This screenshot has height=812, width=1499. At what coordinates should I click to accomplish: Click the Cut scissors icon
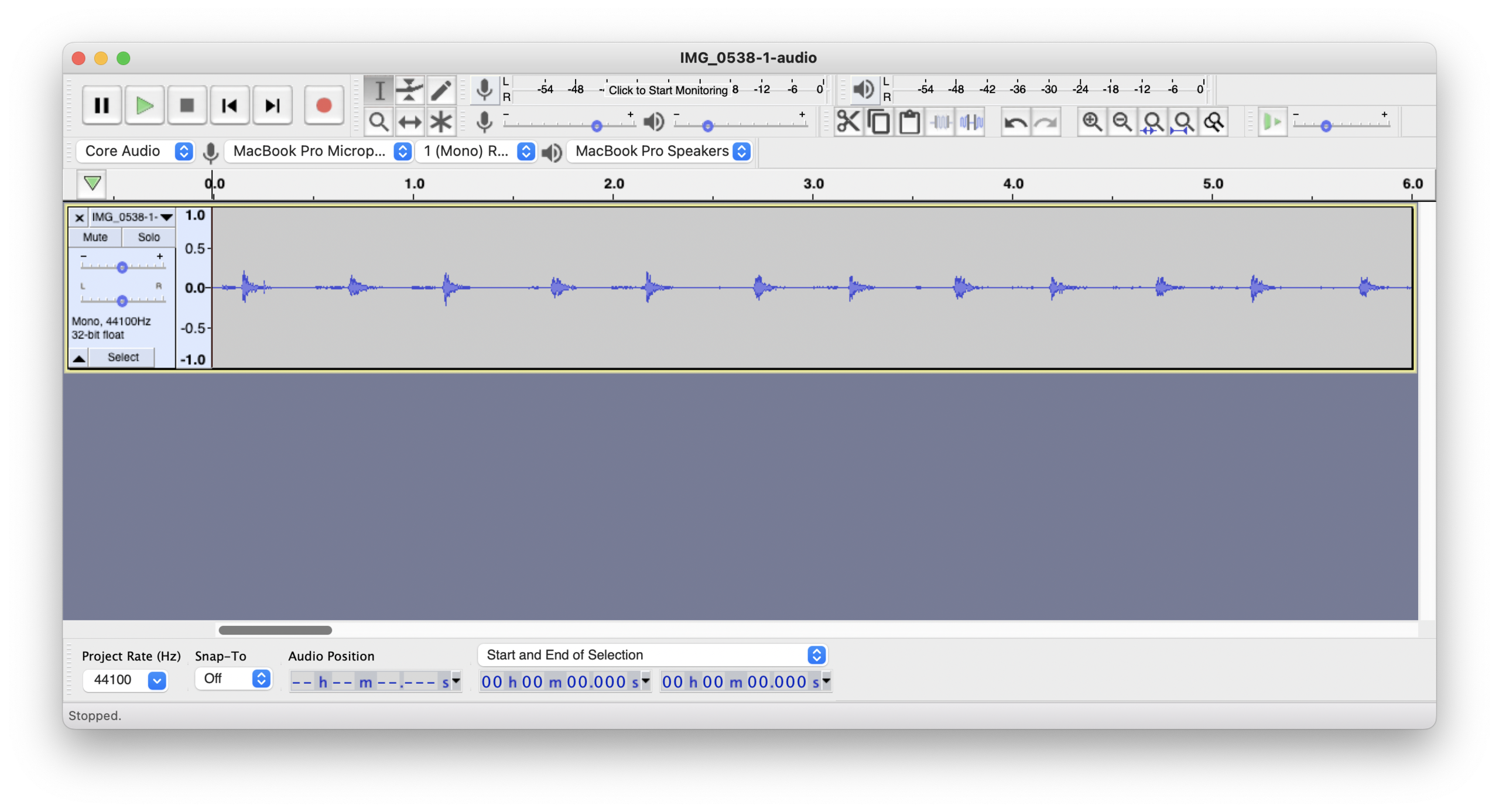coord(848,122)
